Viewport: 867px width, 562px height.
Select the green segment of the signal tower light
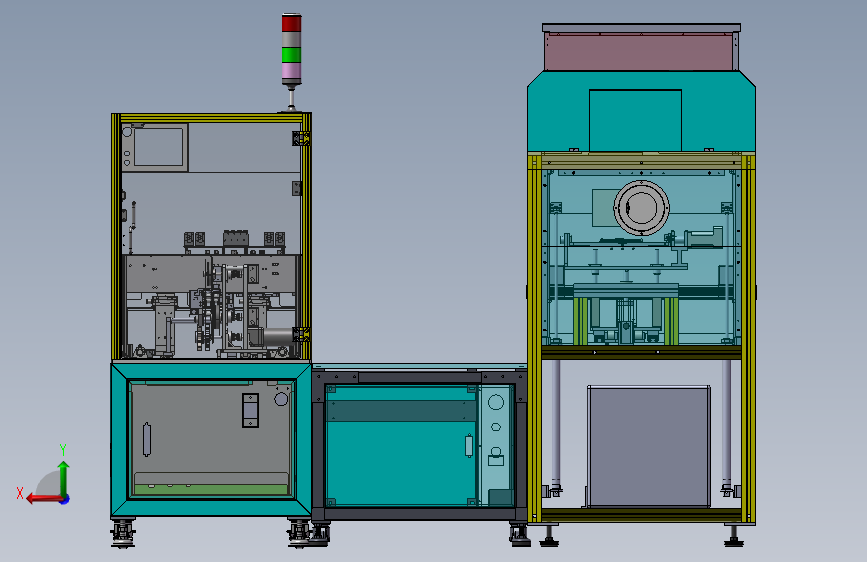[x=291, y=55]
